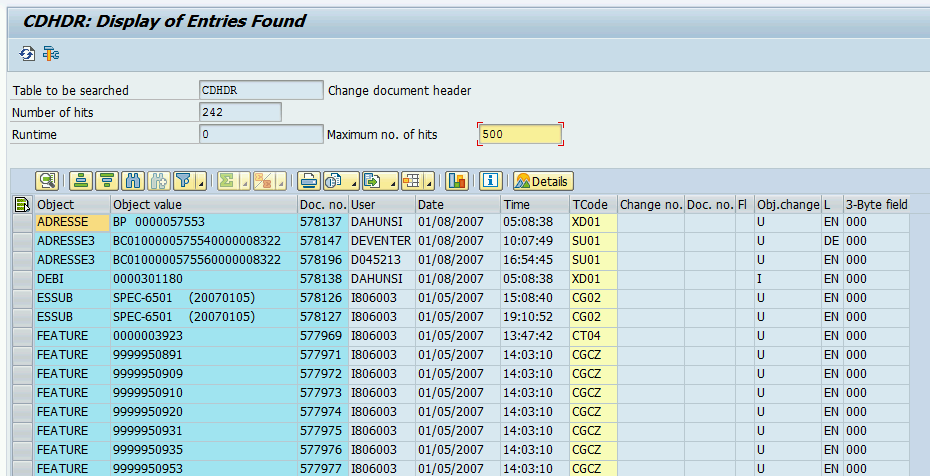Sort the list in ascending order
930x476 pixels.
(x=81, y=181)
